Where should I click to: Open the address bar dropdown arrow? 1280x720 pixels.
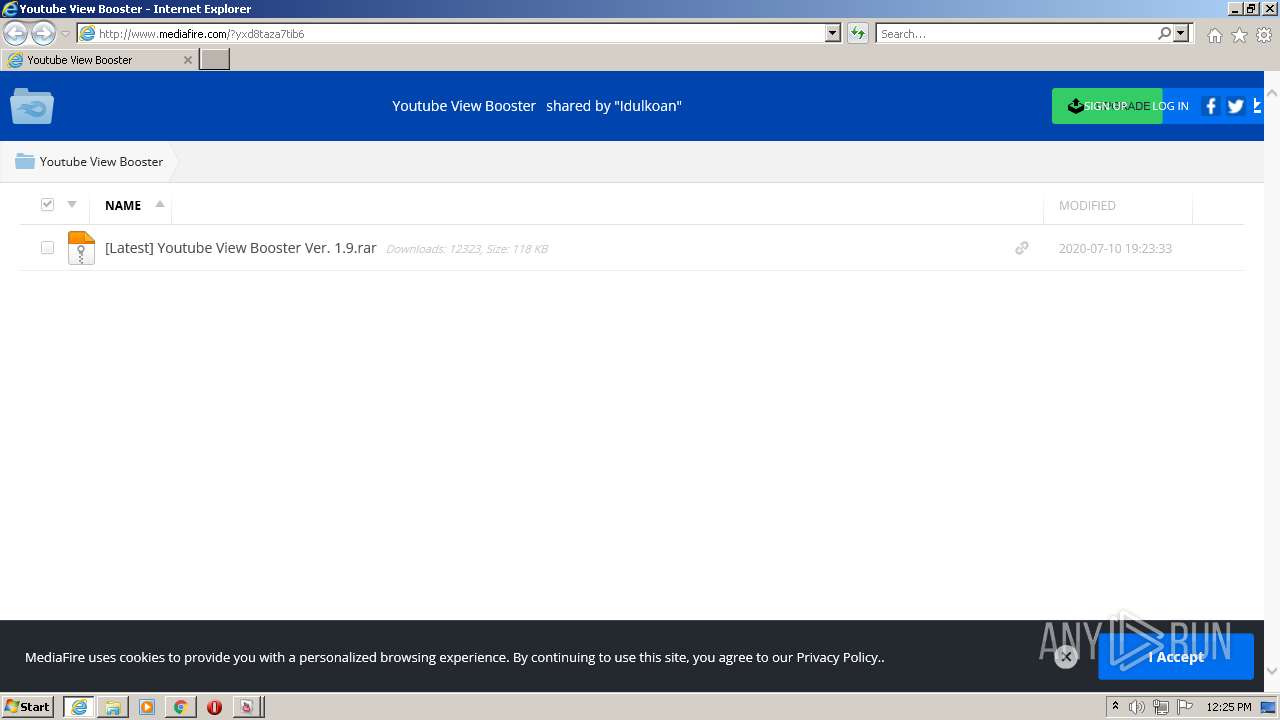(x=833, y=33)
